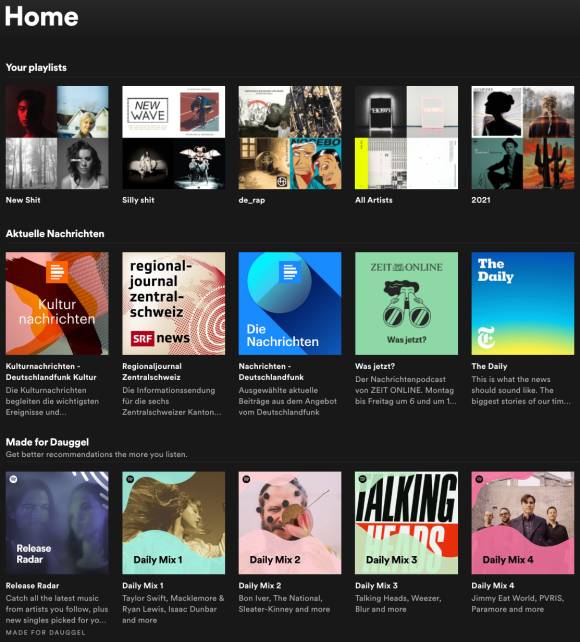Open the Daily Mix 4 cover
Screen dimensions: 580x642
[523, 523]
